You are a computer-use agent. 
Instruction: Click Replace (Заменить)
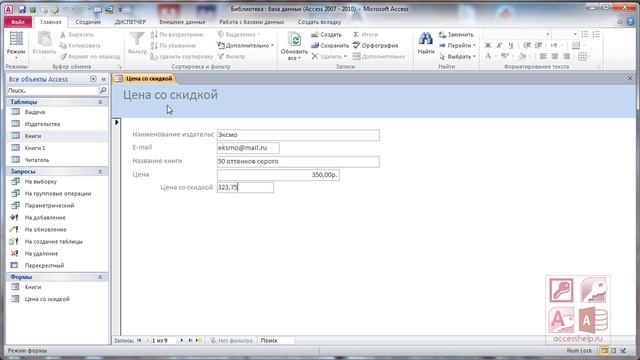456,35
